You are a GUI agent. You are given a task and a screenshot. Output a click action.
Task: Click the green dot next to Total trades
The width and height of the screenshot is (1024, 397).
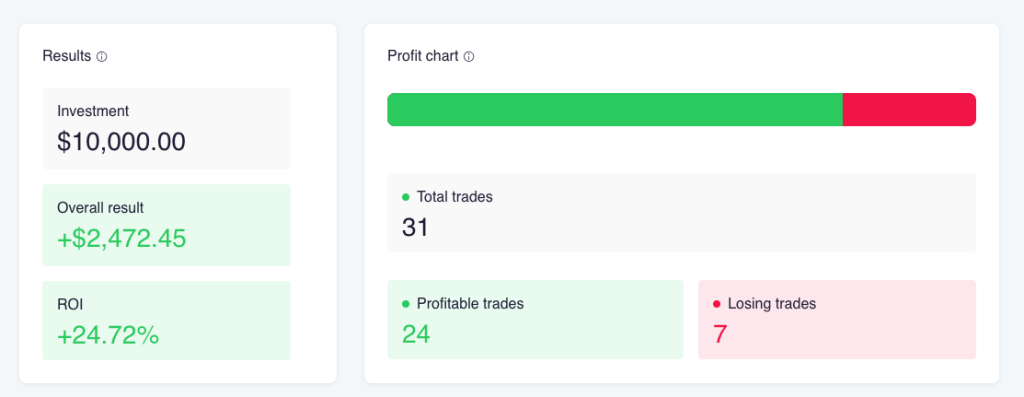point(406,197)
